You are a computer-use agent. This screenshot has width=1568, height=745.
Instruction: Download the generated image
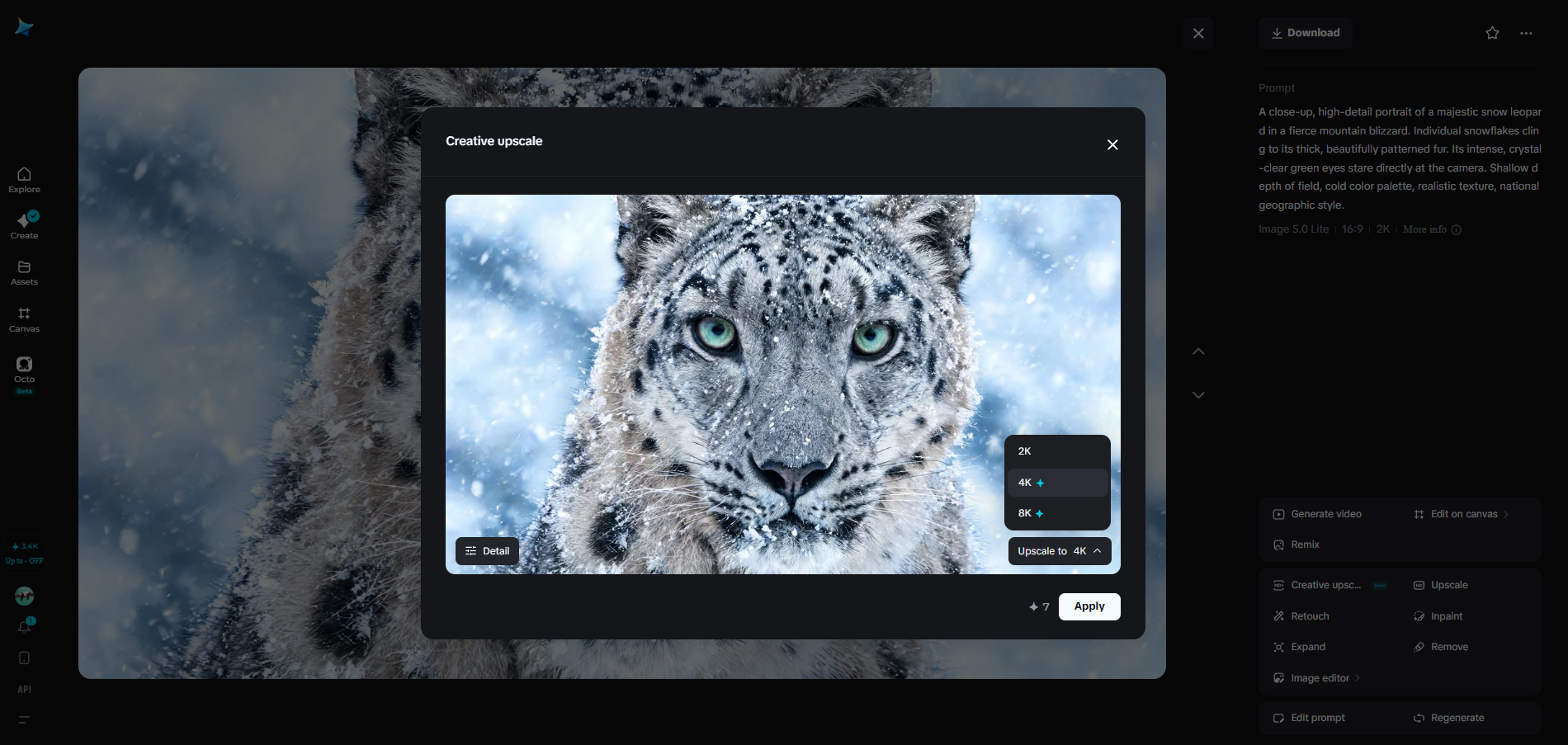click(1306, 33)
